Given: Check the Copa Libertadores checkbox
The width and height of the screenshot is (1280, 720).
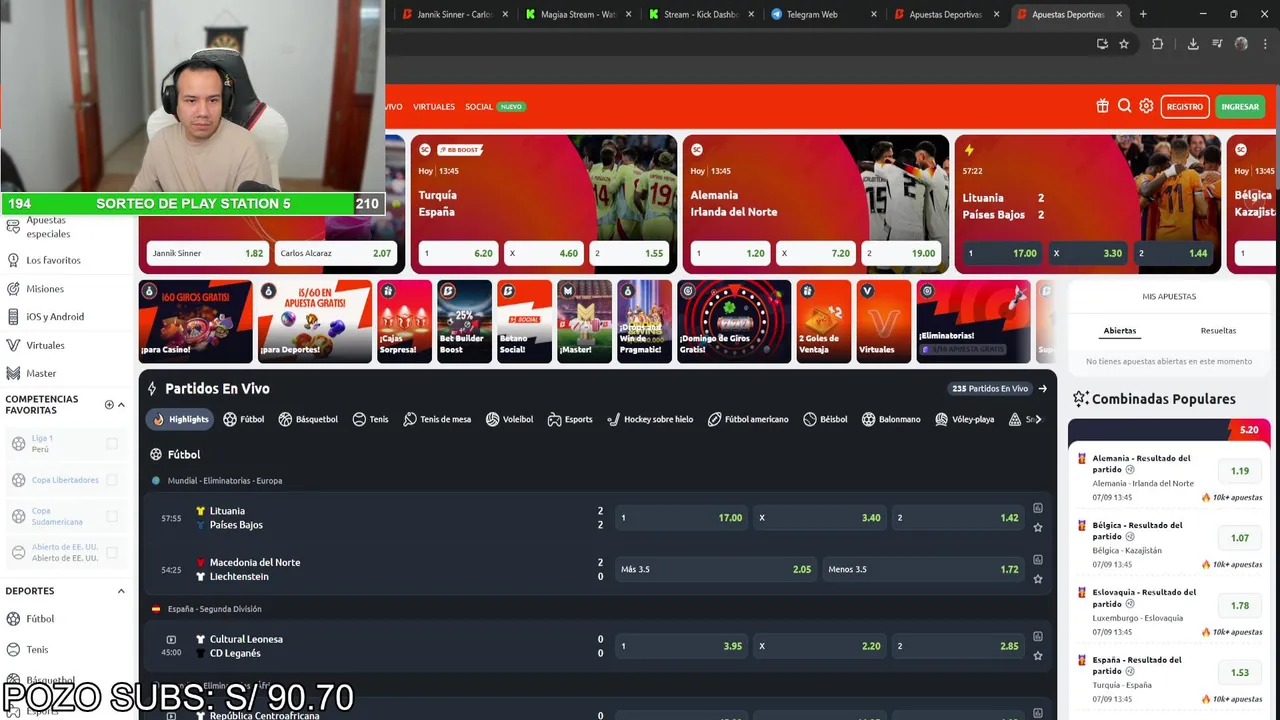Looking at the screenshot, I should pyautogui.click(x=112, y=480).
